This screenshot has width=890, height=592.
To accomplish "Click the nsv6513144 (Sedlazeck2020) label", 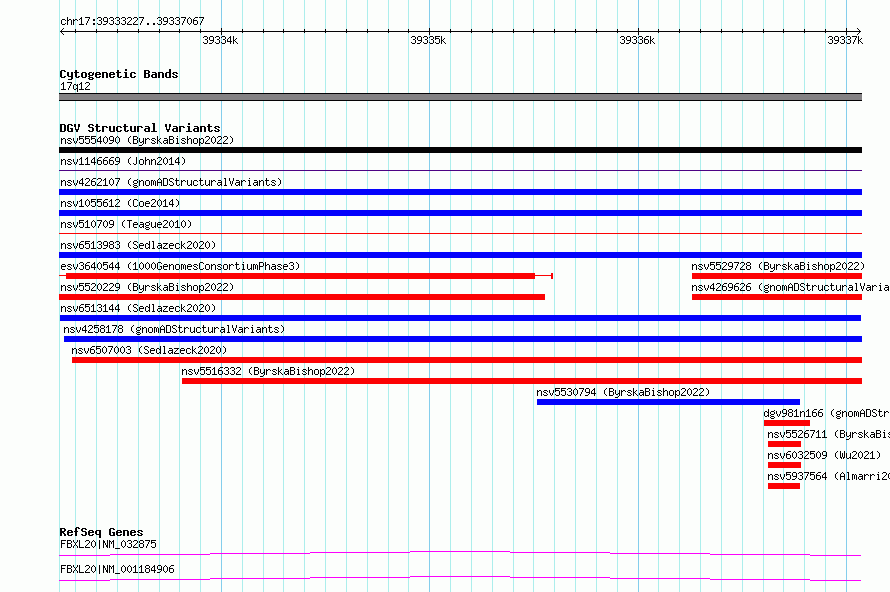I will (138, 308).
